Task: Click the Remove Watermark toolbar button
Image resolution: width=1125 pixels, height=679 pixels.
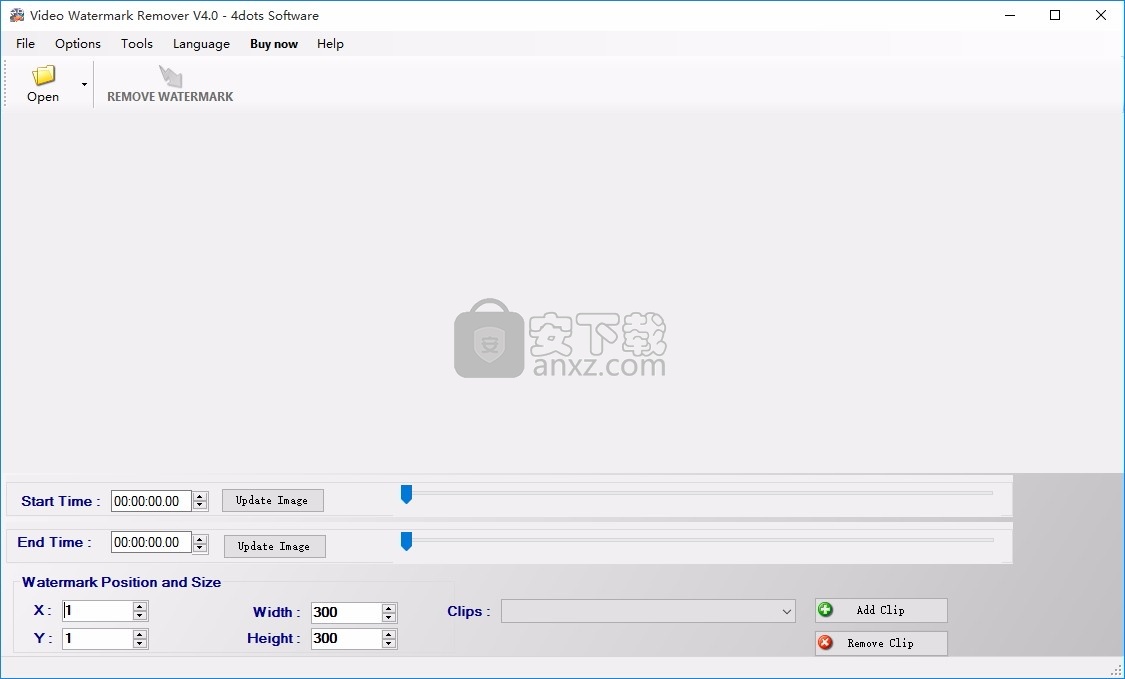Action: tap(170, 85)
